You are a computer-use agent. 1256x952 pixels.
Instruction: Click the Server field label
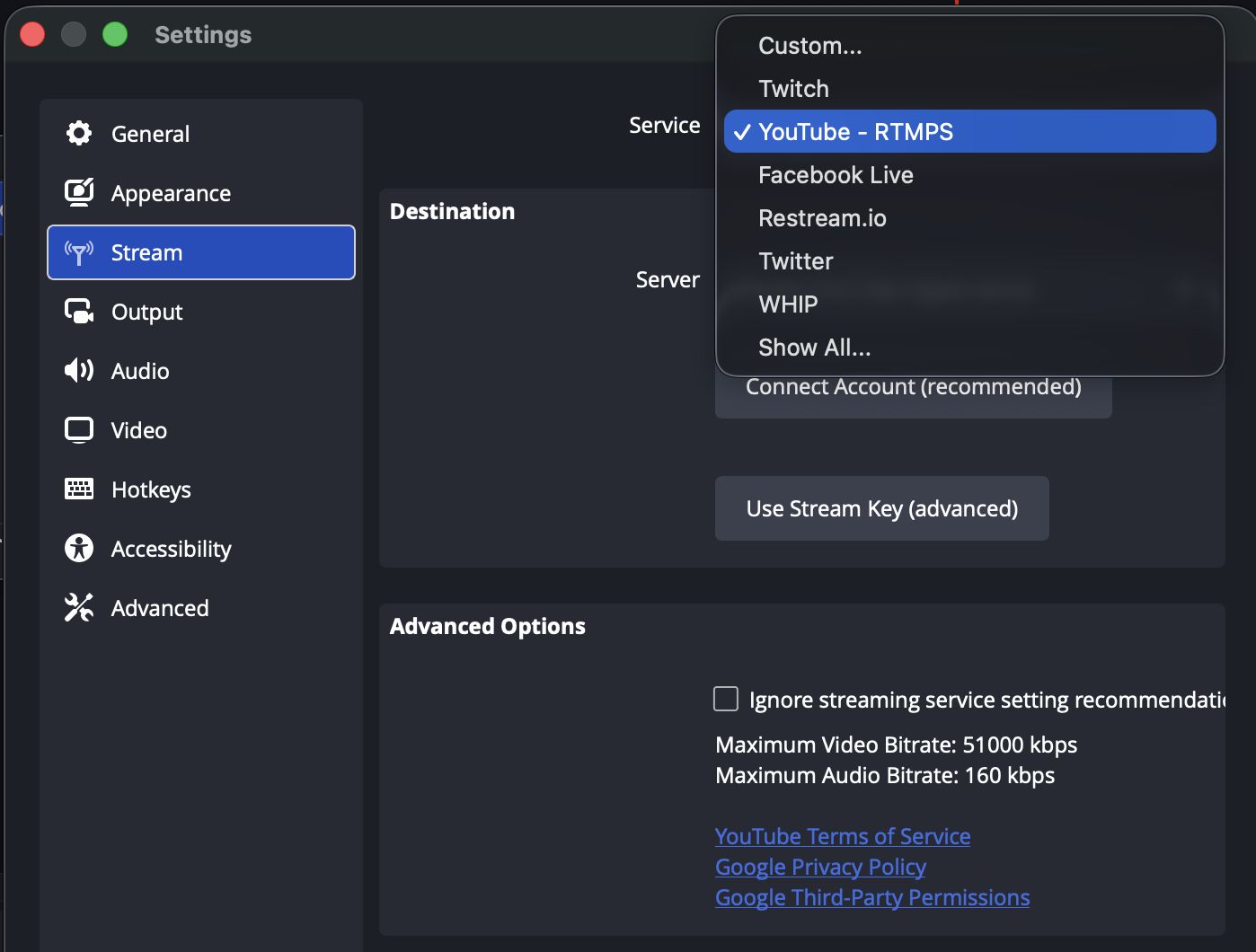pyautogui.click(x=668, y=279)
